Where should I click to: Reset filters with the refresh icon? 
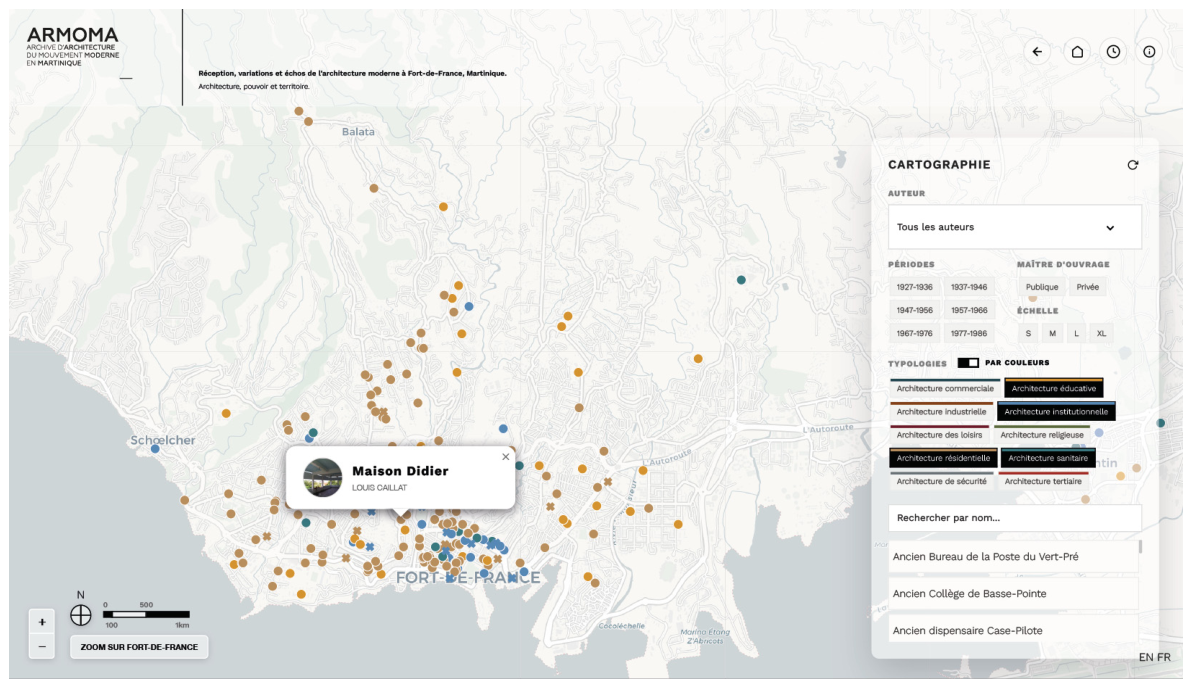1133,165
